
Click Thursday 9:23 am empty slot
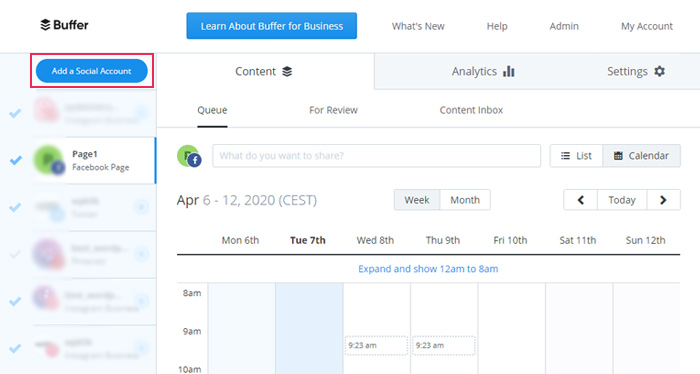pos(443,345)
